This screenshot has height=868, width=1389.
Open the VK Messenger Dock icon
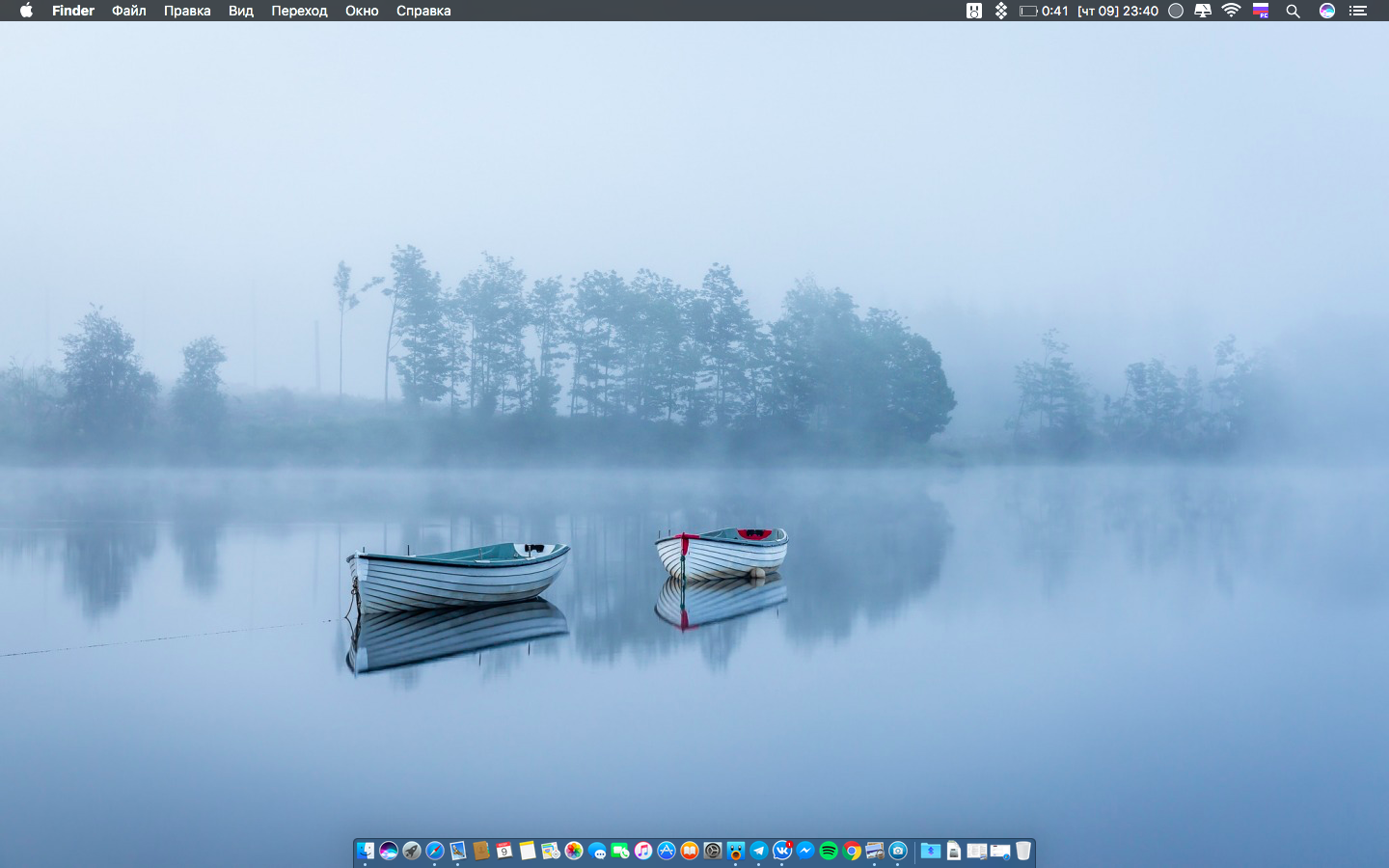[x=782, y=851]
